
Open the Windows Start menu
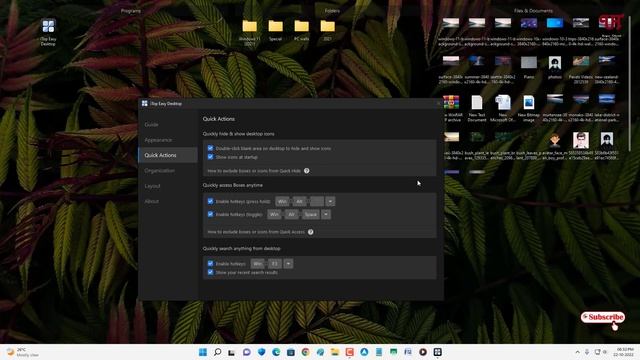click(203, 352)
